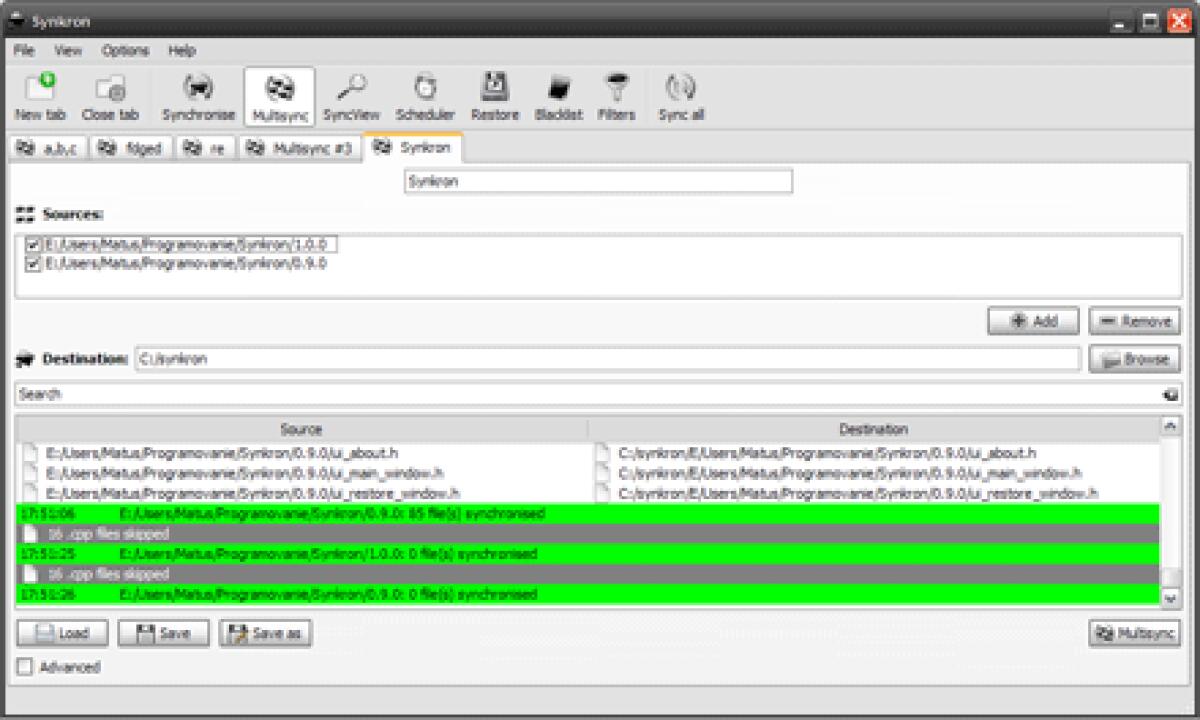1200x720 pixels.
Task: Open the Restore tool
Action: 495,97
